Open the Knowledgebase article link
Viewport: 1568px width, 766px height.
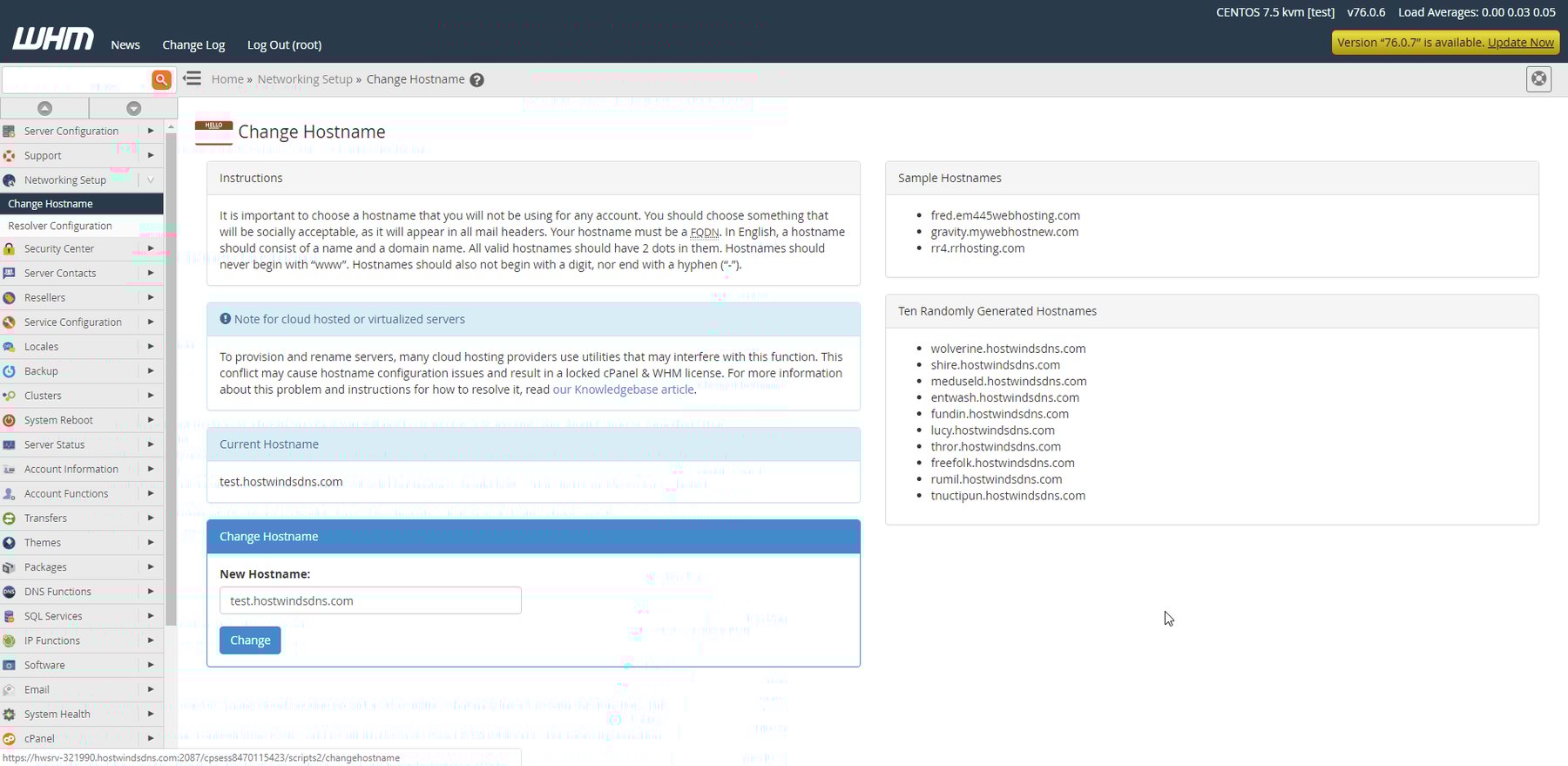623,390
